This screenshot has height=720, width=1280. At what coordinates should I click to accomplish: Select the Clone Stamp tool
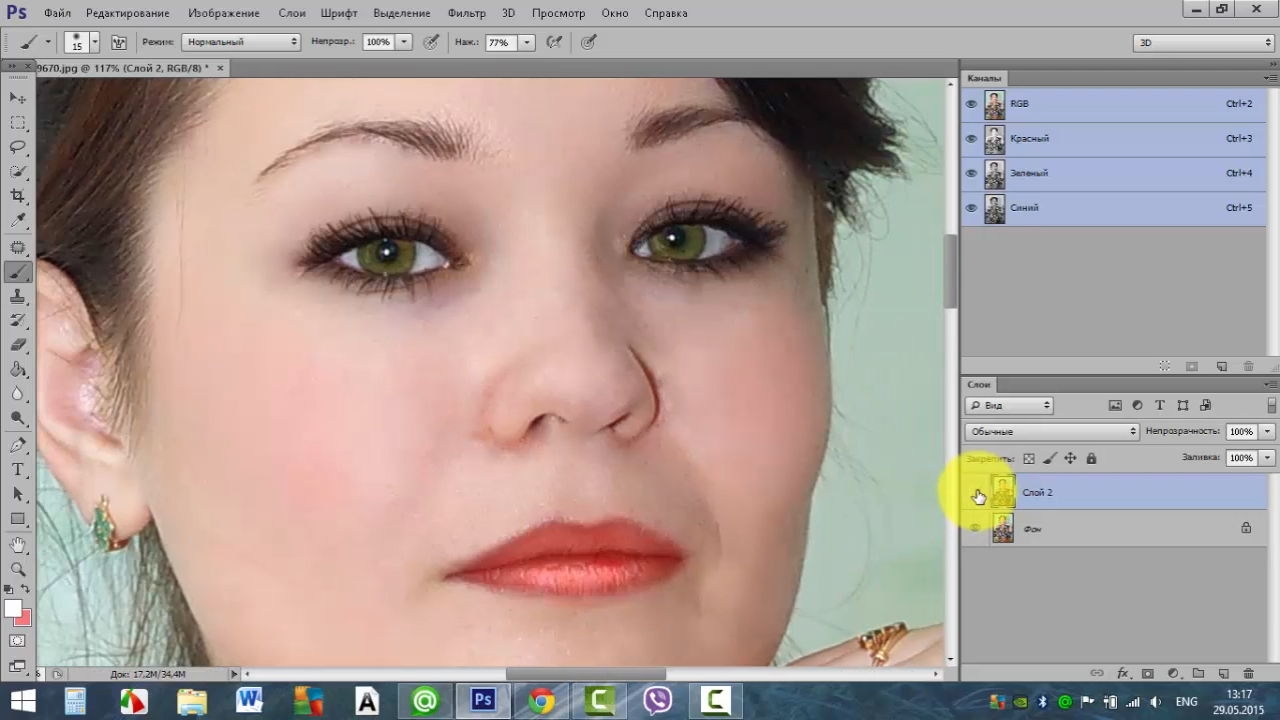(18, 297)
